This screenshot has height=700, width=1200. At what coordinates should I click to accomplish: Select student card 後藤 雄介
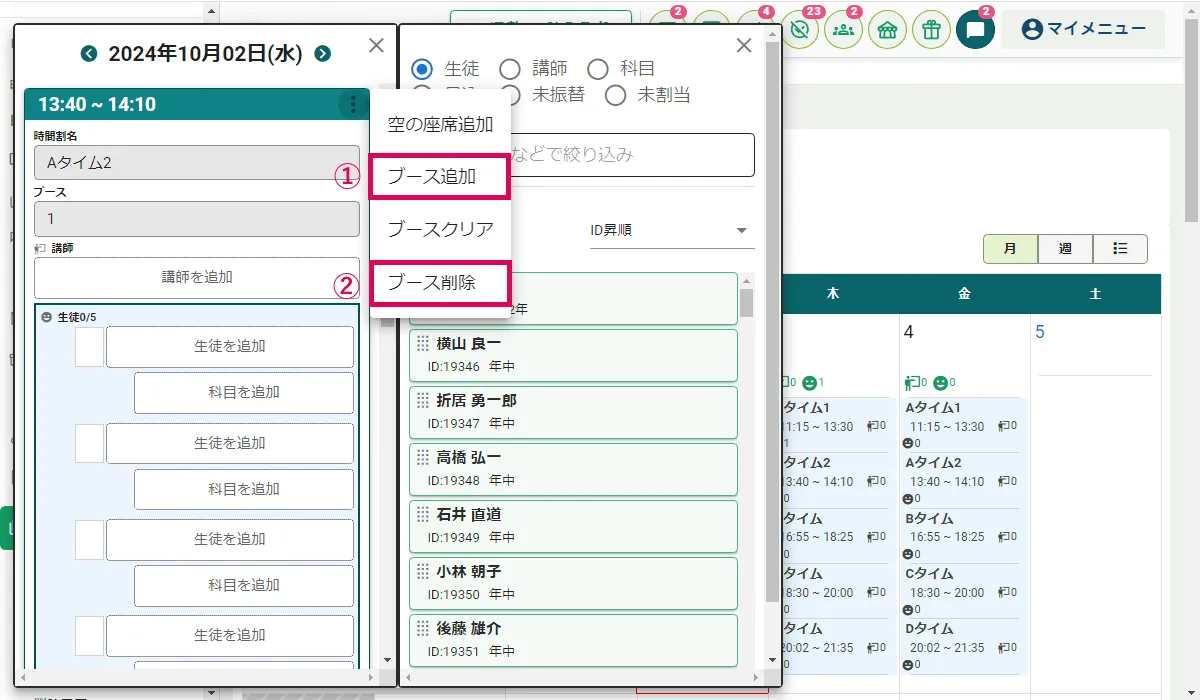pyautogui.click(x=573, y=640)
